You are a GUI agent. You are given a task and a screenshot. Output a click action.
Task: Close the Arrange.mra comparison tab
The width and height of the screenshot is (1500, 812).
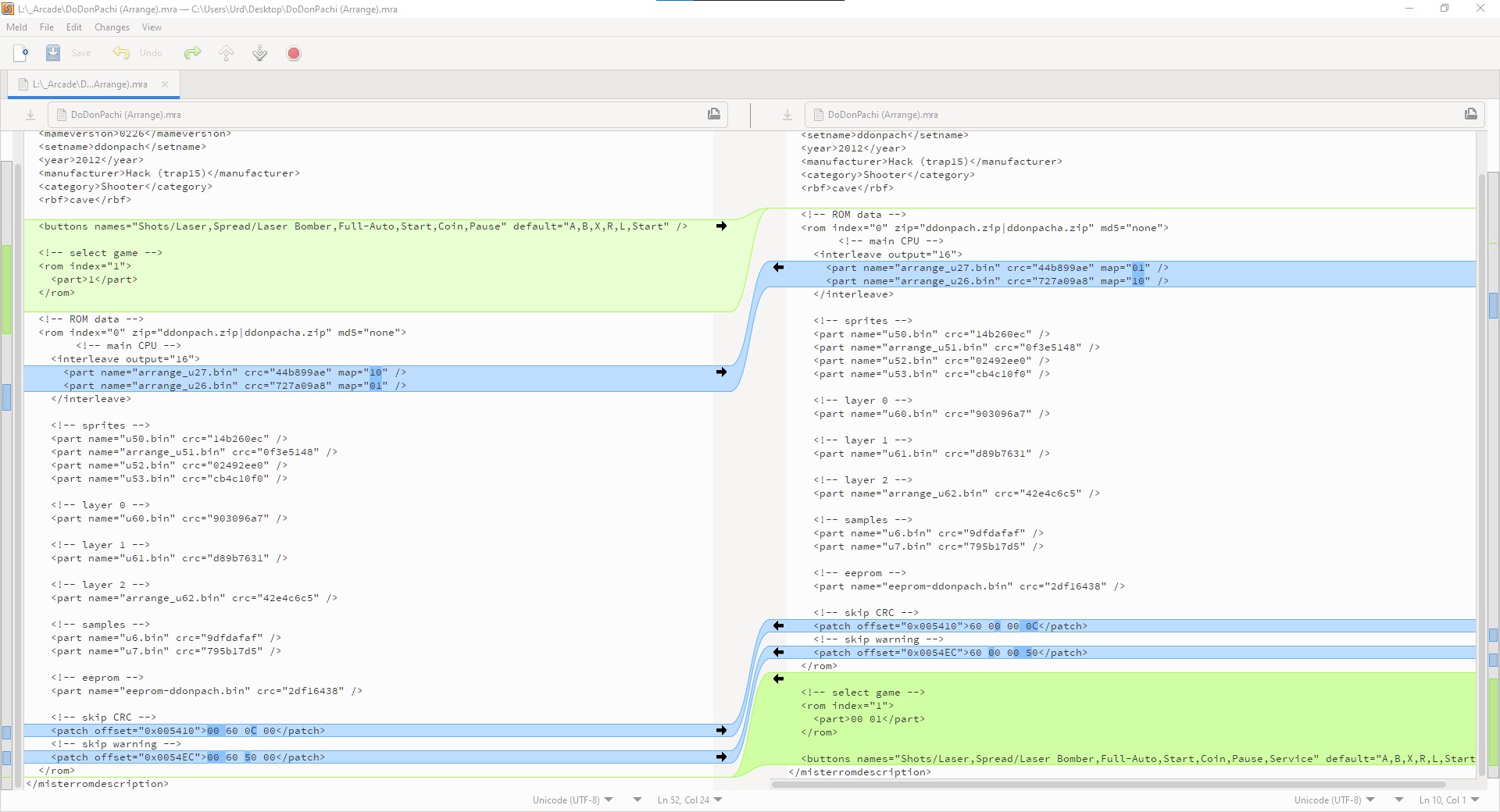165,84
